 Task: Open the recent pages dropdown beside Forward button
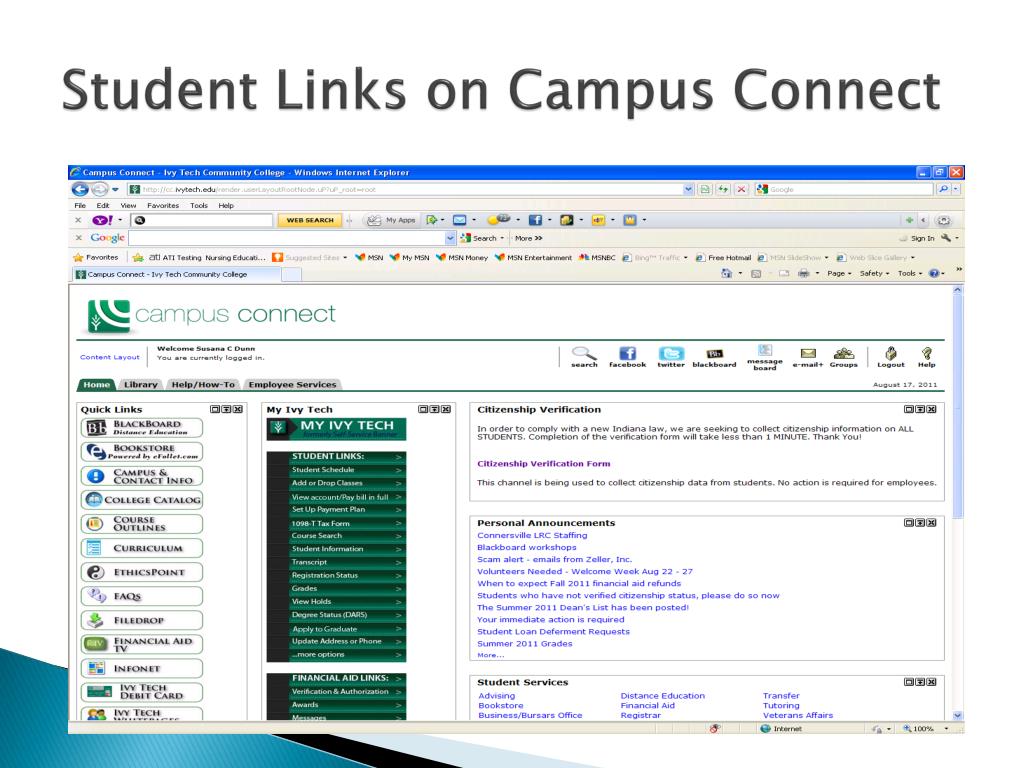115,189
